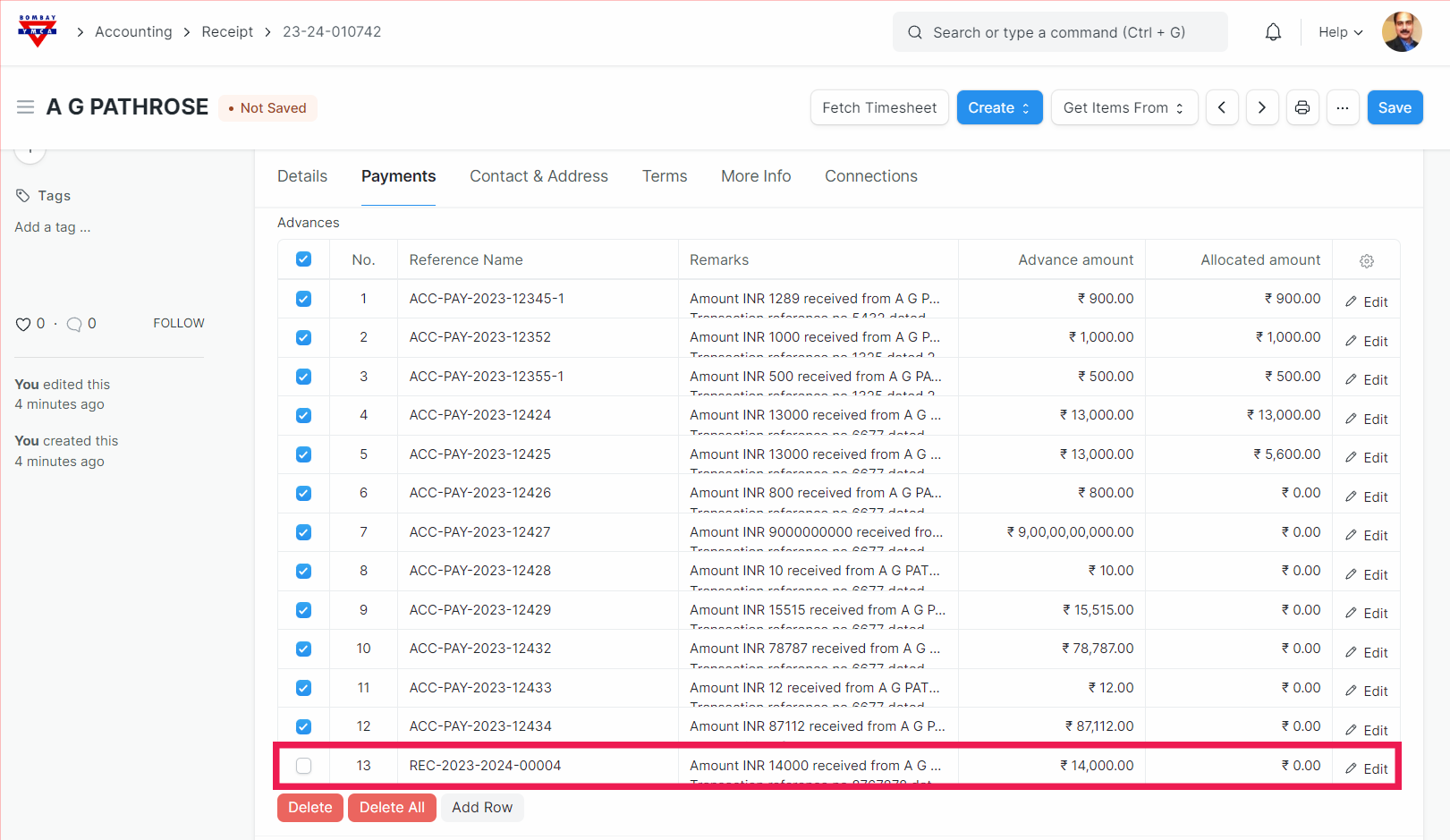This screenshot has width=1450, height=840.
Task: Click the notification bell icon
Action: [x=1273, y=32]
